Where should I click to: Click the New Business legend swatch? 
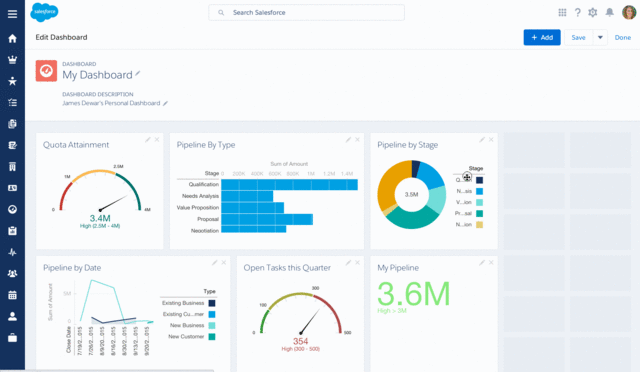point(212,325)
